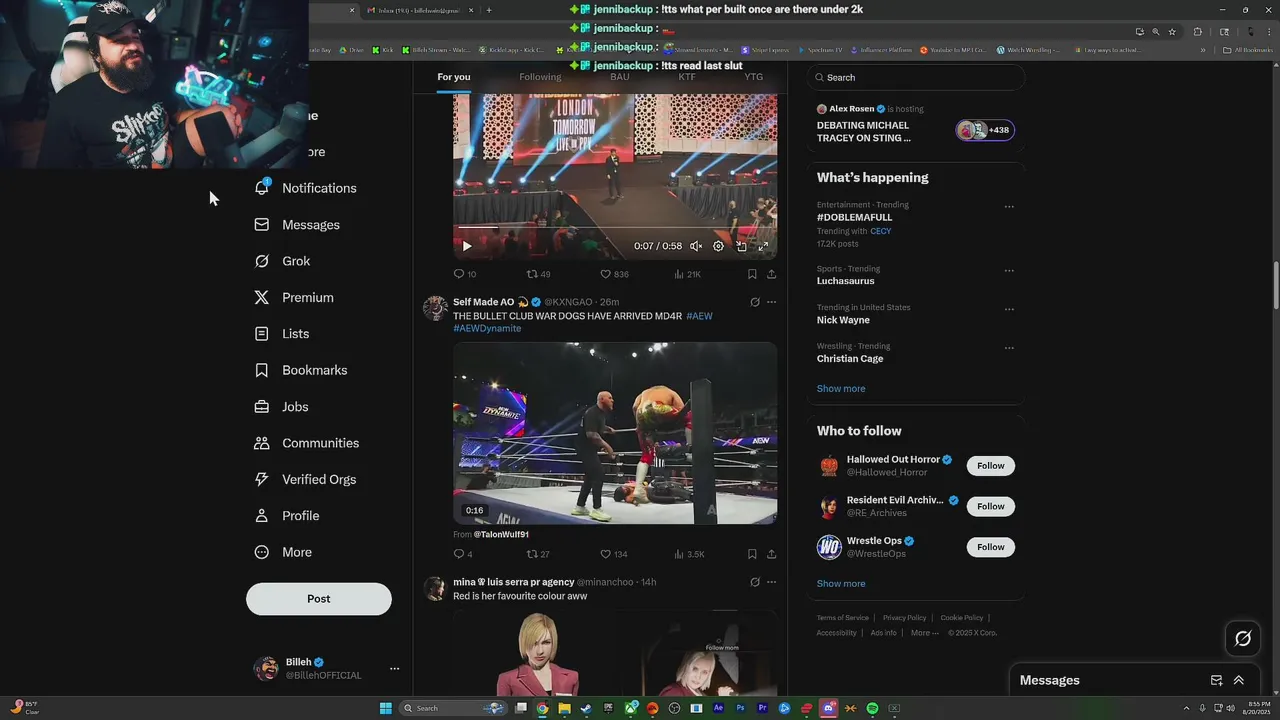Screen dimensions: 1280x720
Task: Open the #AEW hashtag link
Action: [x=699, y=316]
